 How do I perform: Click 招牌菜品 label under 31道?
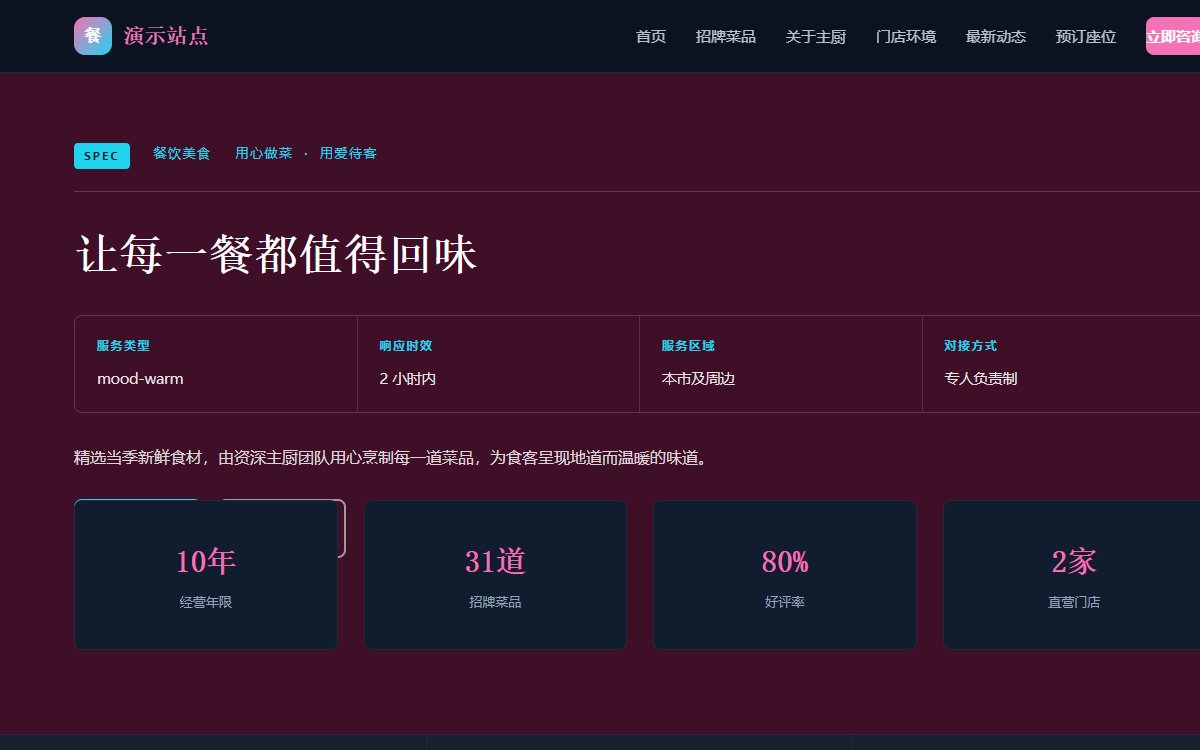(x=495, y=603)
